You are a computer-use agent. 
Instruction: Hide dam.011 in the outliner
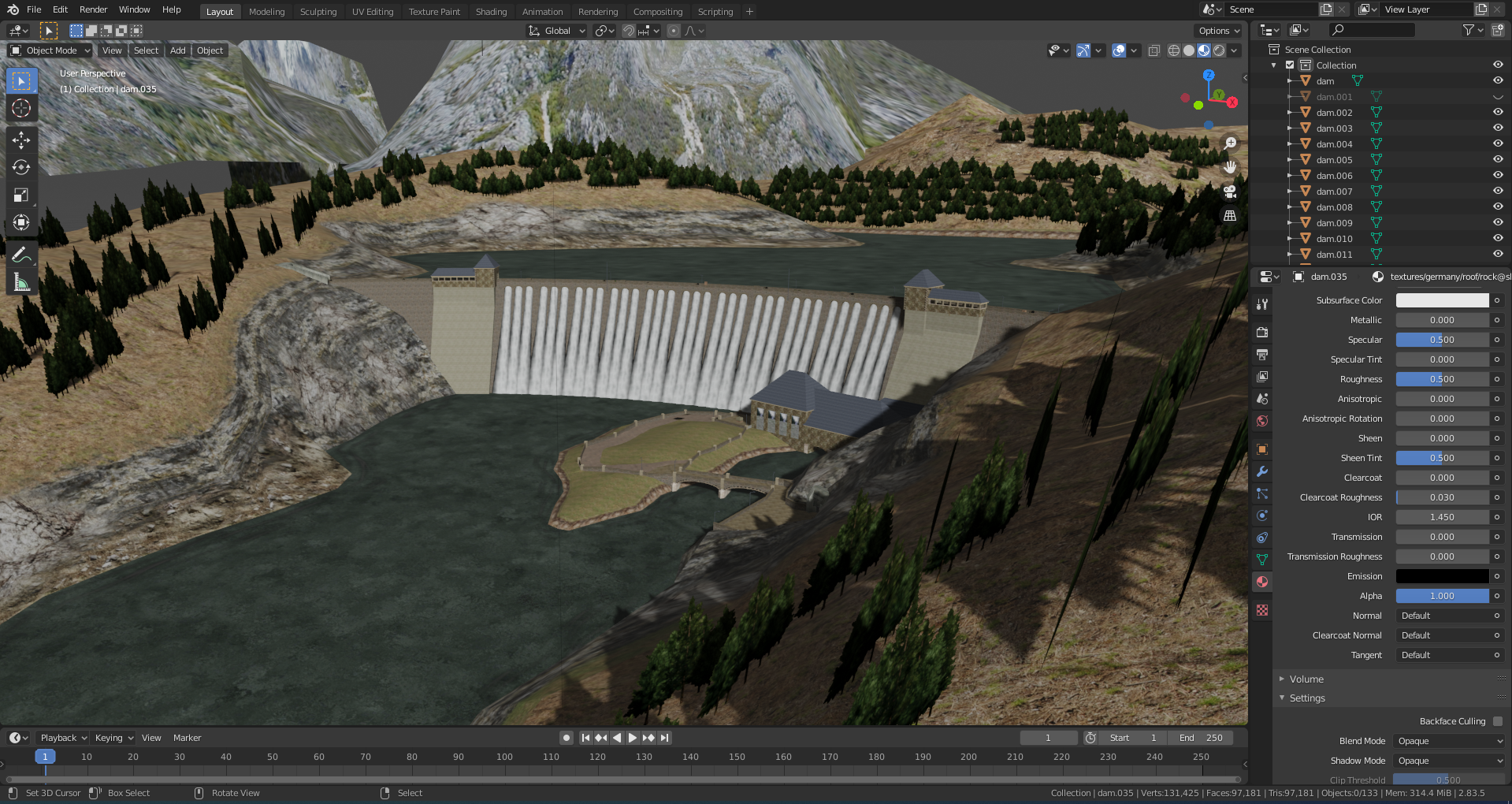[1498, 255]
